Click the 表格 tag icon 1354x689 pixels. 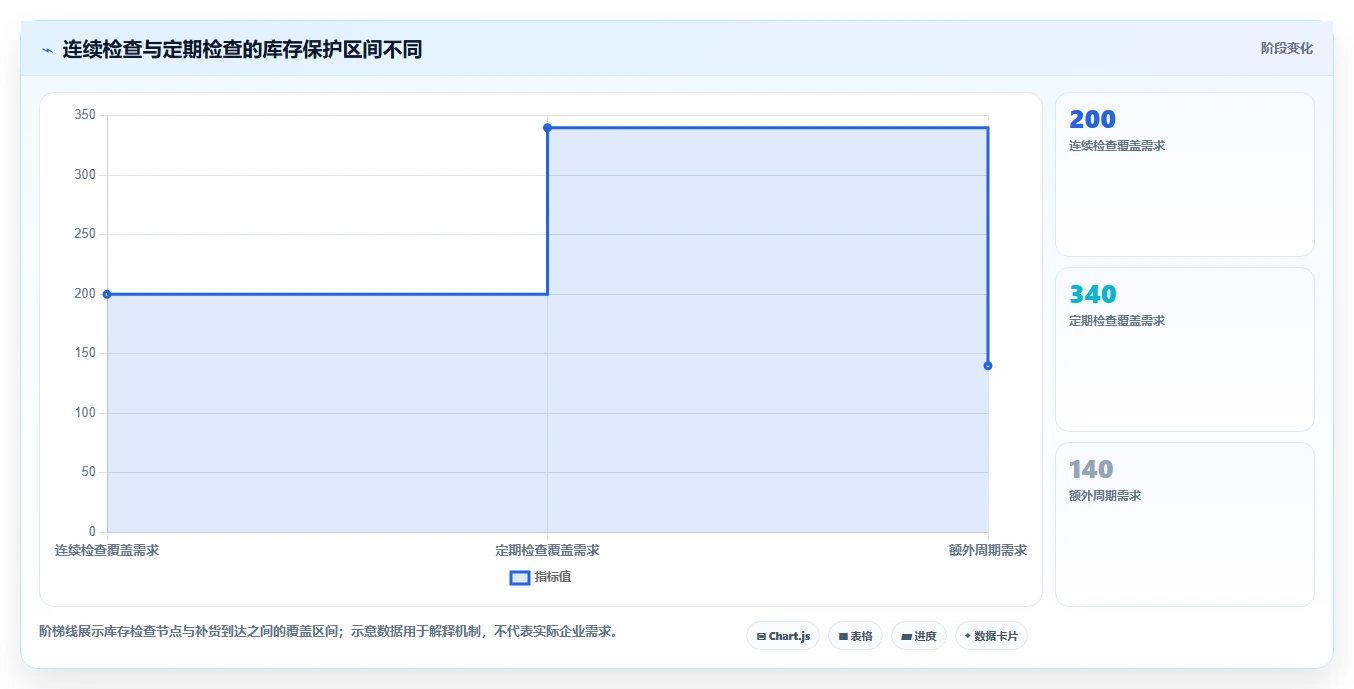[x=843, y=636]
